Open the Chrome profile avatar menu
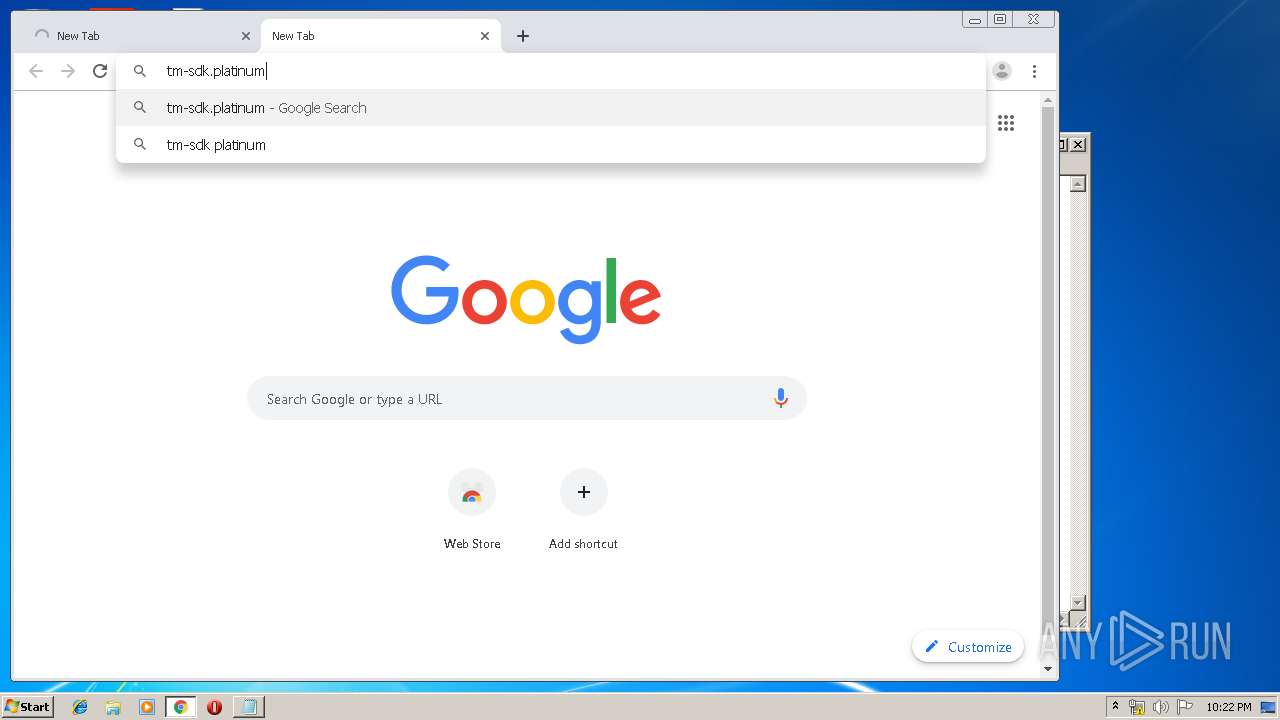The width and height of the screenshot is (1280, 720). (1002, 71)
